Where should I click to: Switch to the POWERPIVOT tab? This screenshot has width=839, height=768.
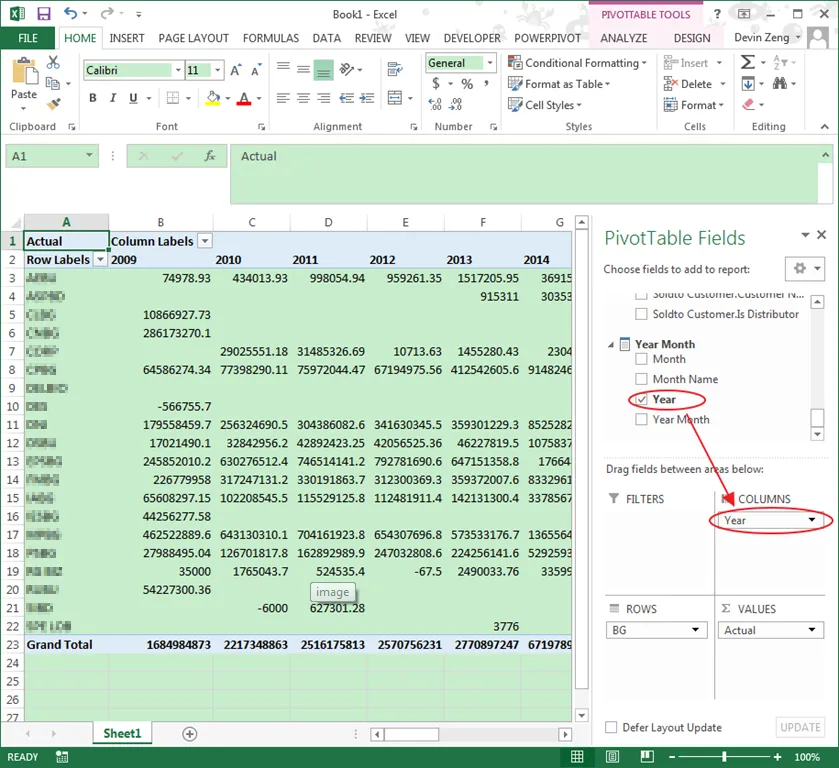[x=547, y=38]
